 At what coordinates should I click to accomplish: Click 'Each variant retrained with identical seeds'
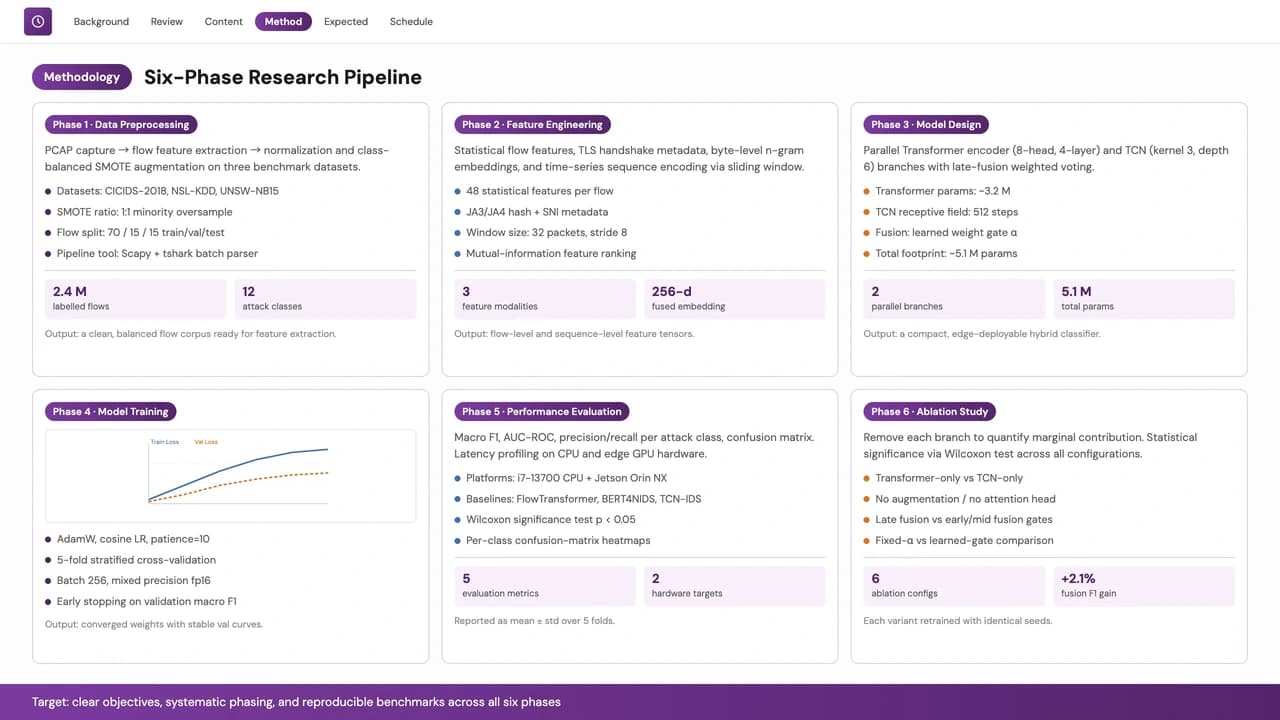[x=958, y=621]
